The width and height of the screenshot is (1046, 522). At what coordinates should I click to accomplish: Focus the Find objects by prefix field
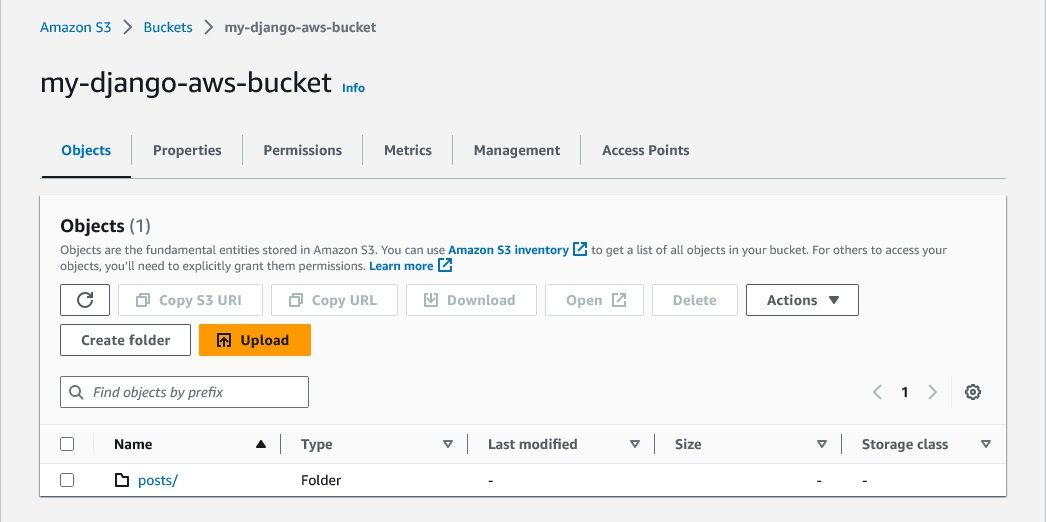[195, 392]
